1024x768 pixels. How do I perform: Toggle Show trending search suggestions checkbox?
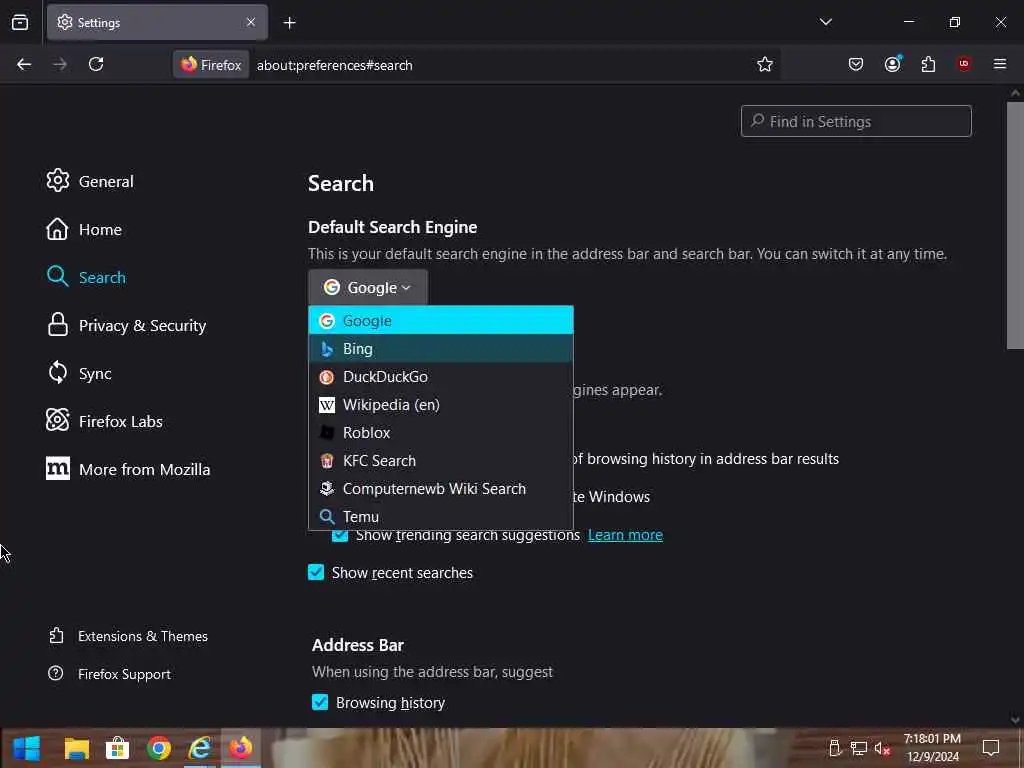[x=340, y=536]
